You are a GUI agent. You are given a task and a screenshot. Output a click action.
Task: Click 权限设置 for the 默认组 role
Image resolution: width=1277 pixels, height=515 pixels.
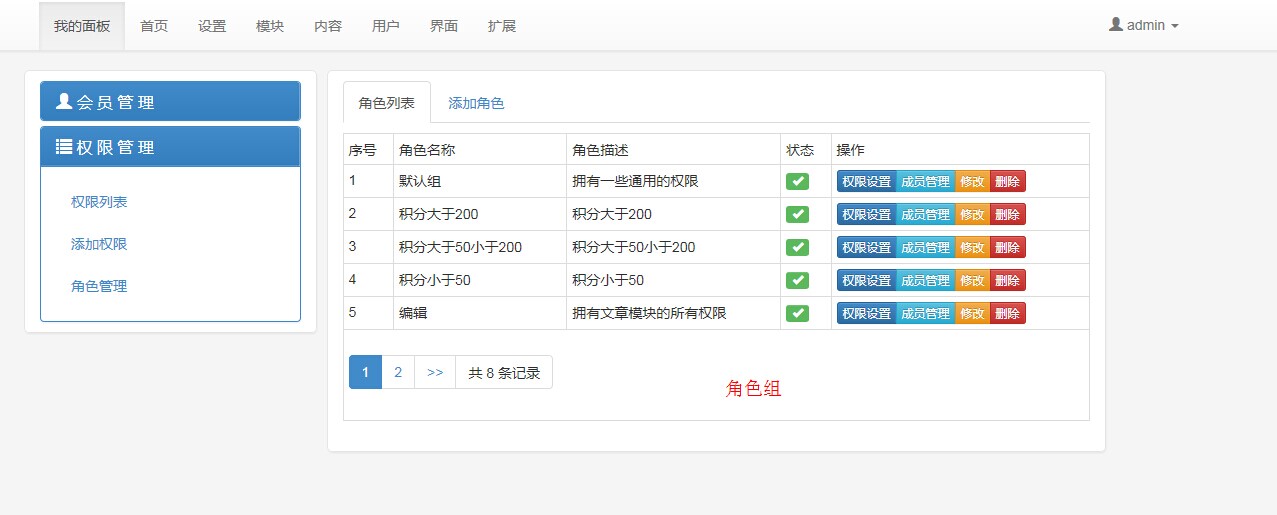866,181
